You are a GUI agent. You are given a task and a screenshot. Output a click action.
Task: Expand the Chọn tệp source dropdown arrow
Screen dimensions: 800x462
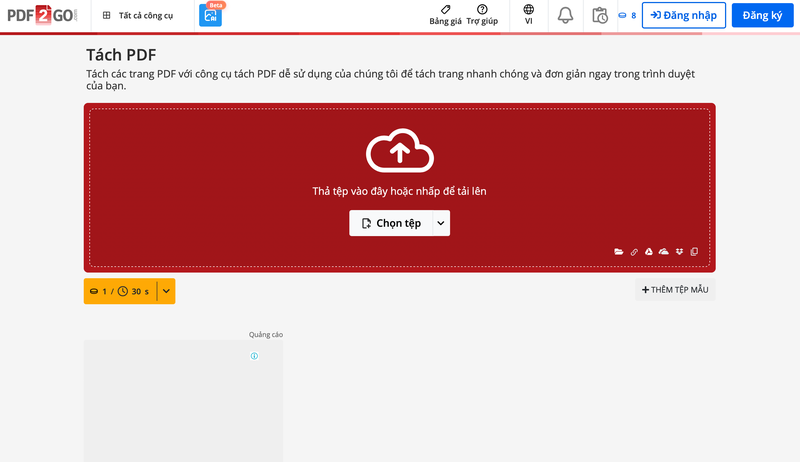pos(441,223)
